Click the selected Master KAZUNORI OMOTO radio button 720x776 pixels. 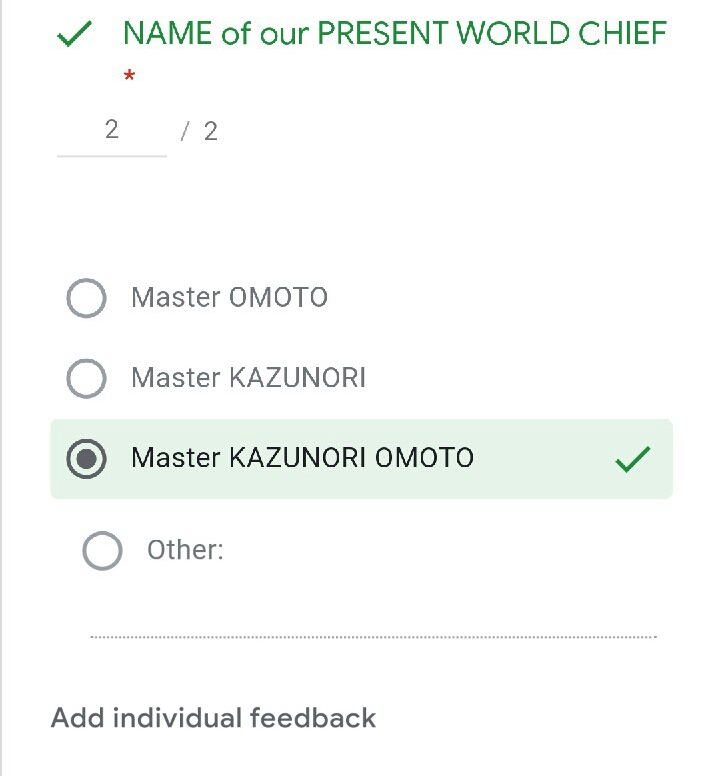click(86, 459)
